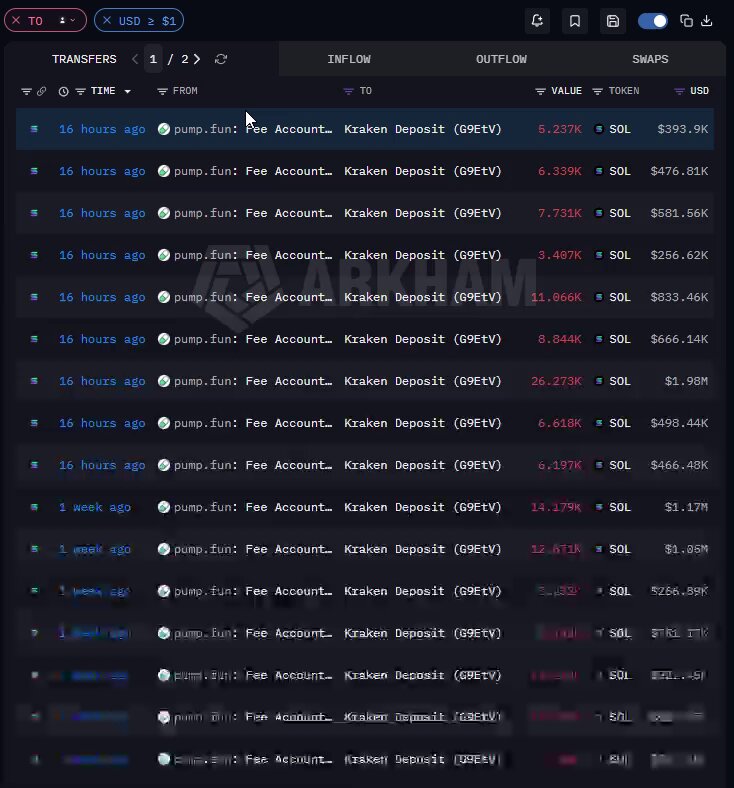
Task: Click pump.fun icon in $256.62K row
Action: pos(163,255)
